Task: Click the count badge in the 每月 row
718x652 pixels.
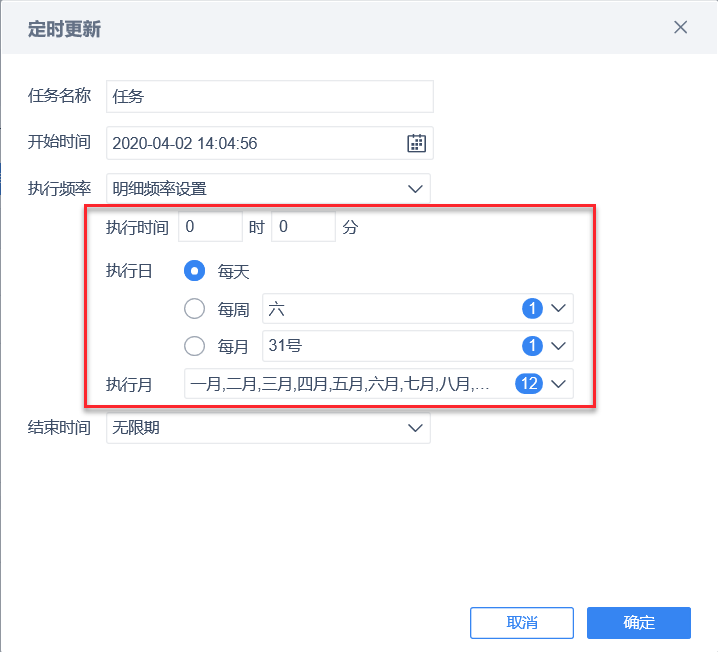Action: pyautogui.click(x=532, y=346)
